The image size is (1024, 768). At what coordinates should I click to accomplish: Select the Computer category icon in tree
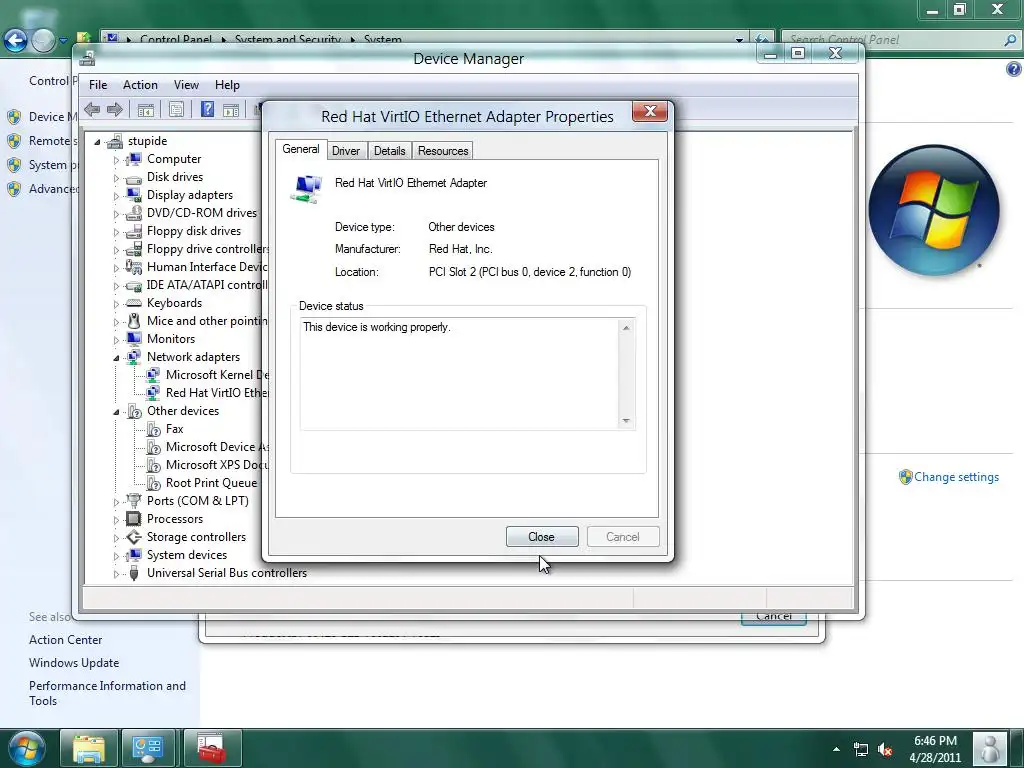(135, 159)
